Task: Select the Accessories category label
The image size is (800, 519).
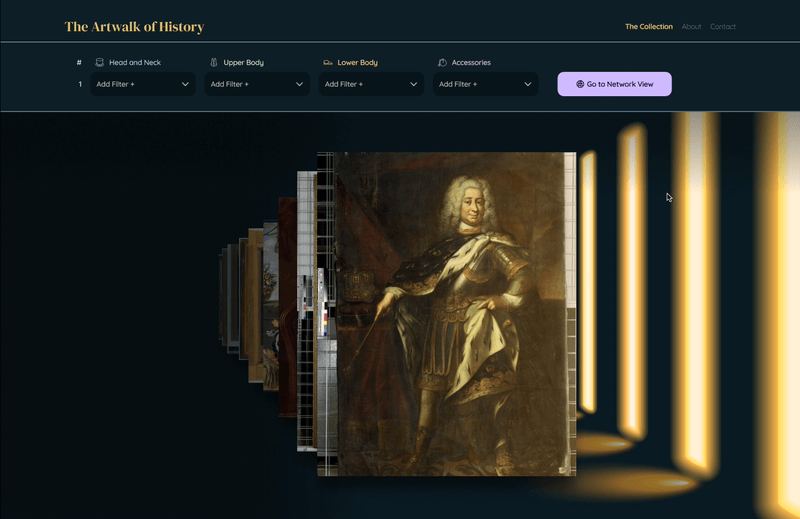Action: pos(471,63)
